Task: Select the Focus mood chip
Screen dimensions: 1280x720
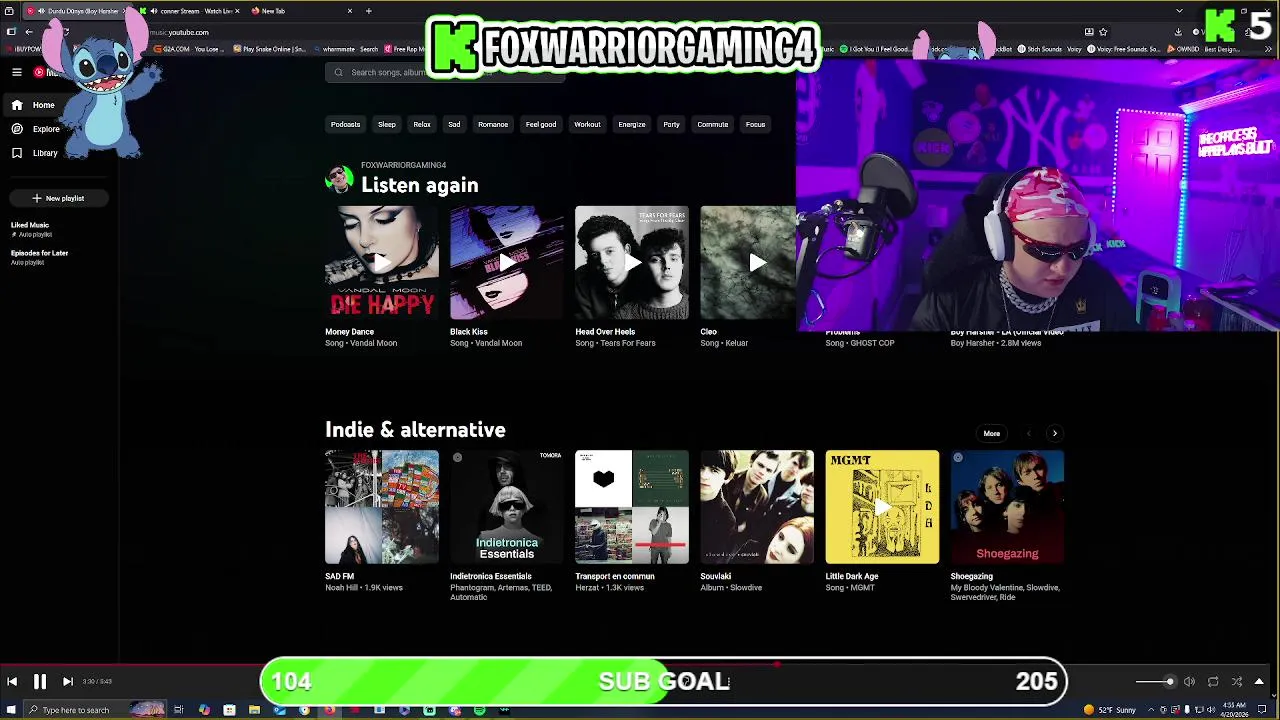Action: (755, 124)
